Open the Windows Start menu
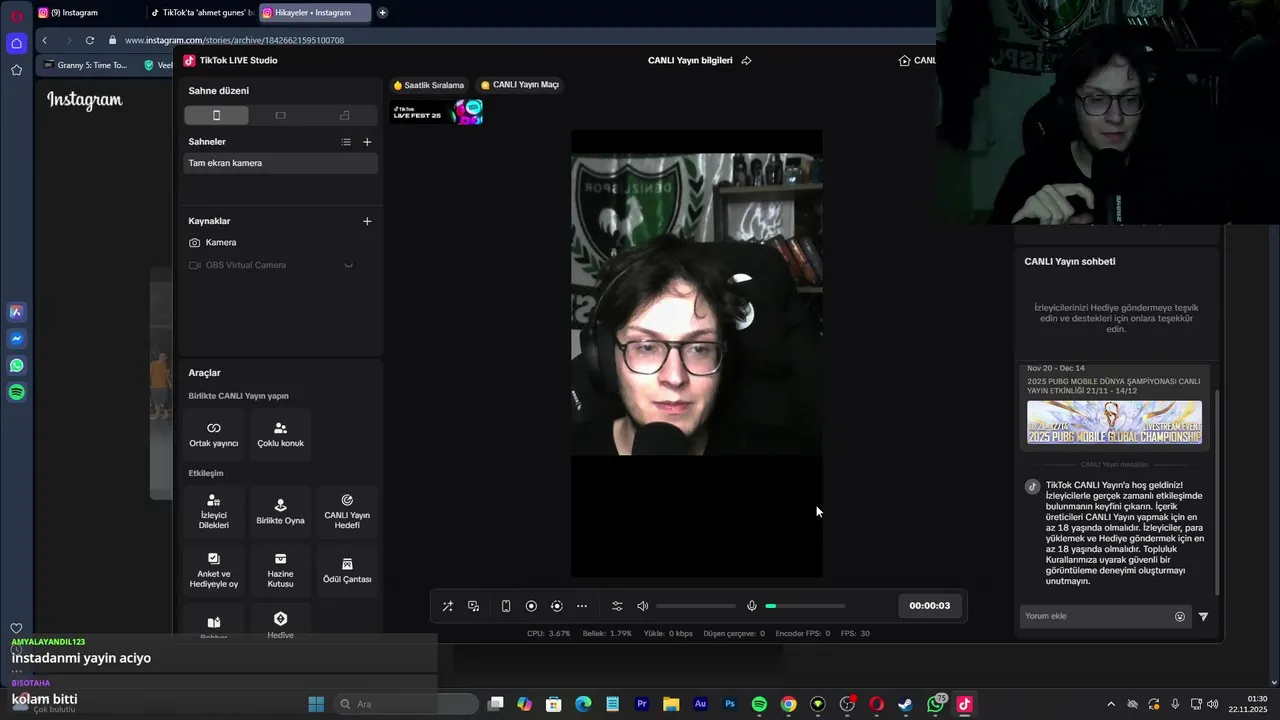 click(316, 704)
